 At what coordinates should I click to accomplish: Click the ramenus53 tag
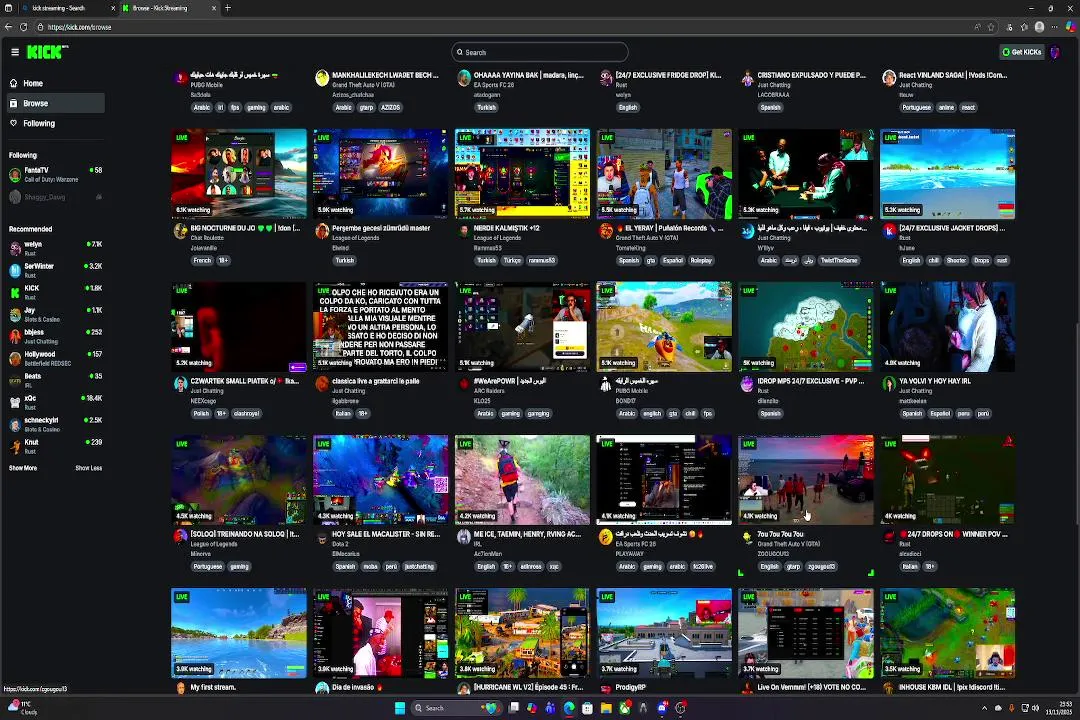[542, 260]
